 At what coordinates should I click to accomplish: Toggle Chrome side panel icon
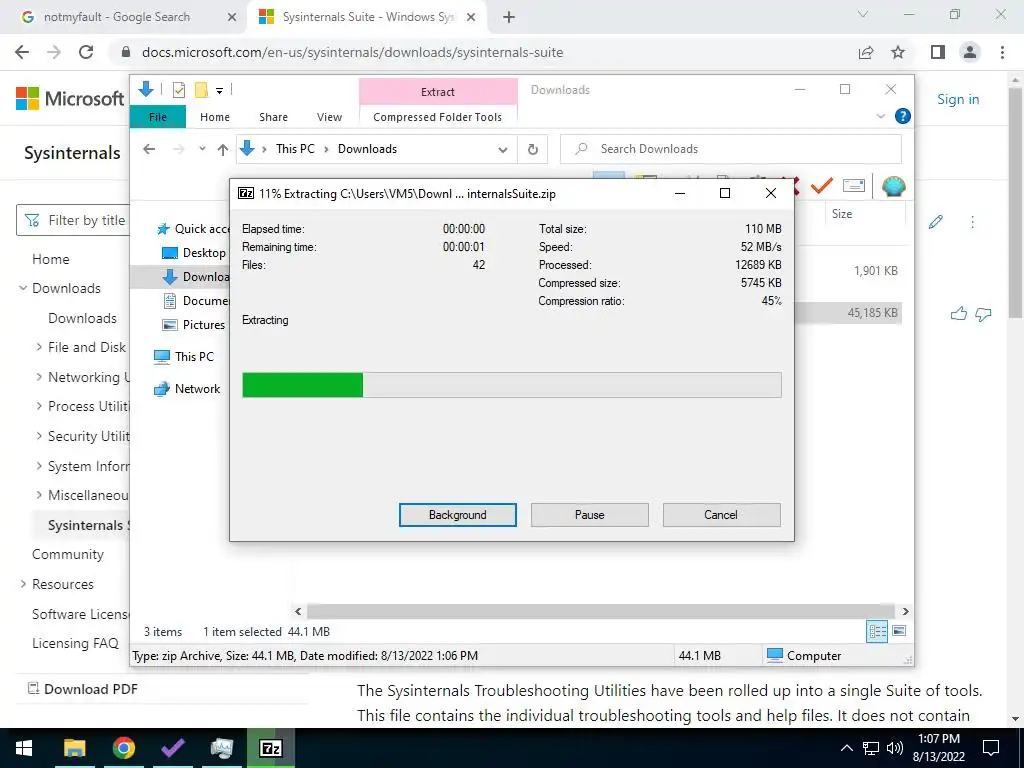938,52
